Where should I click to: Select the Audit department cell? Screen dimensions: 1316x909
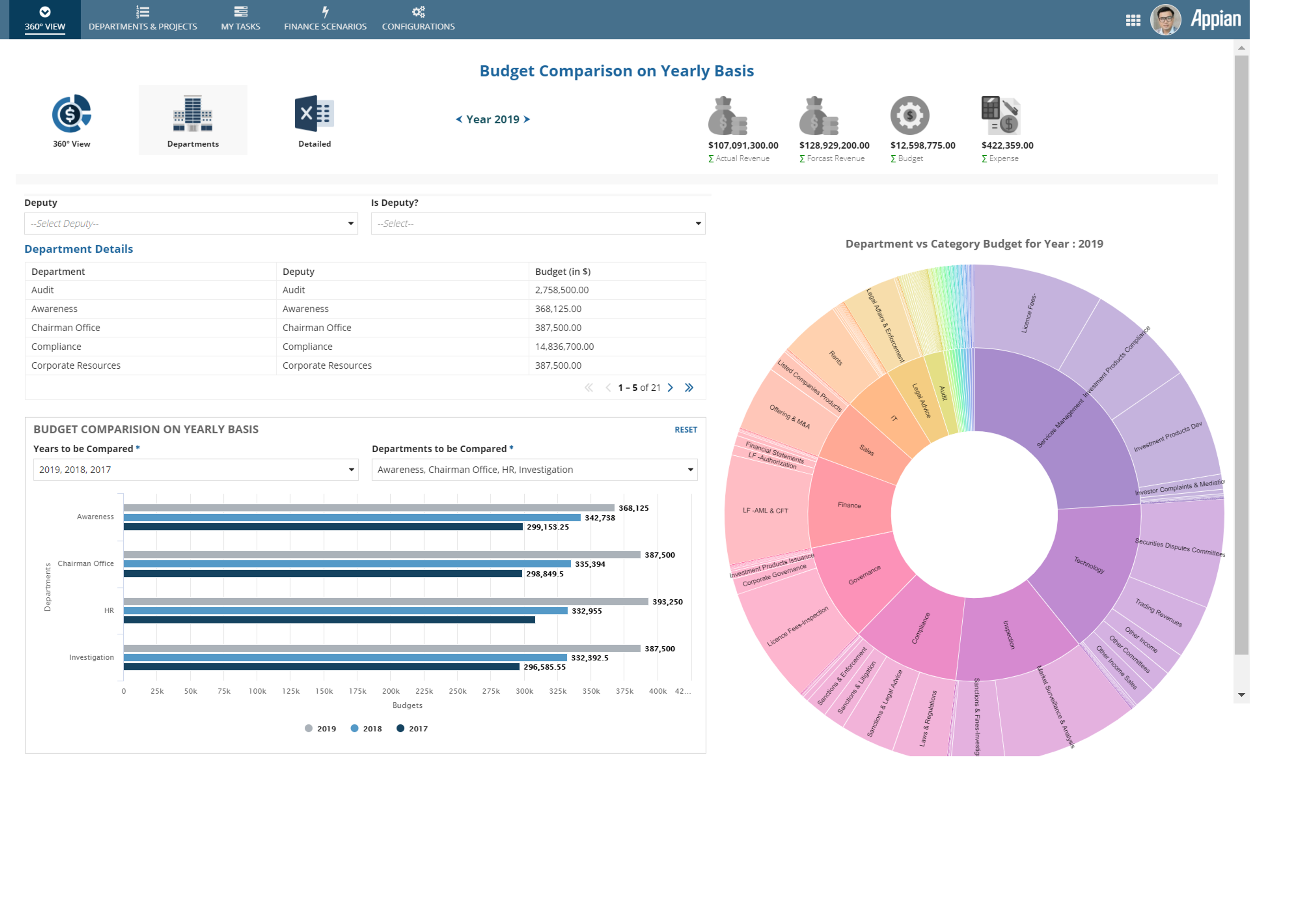(151, 290)
